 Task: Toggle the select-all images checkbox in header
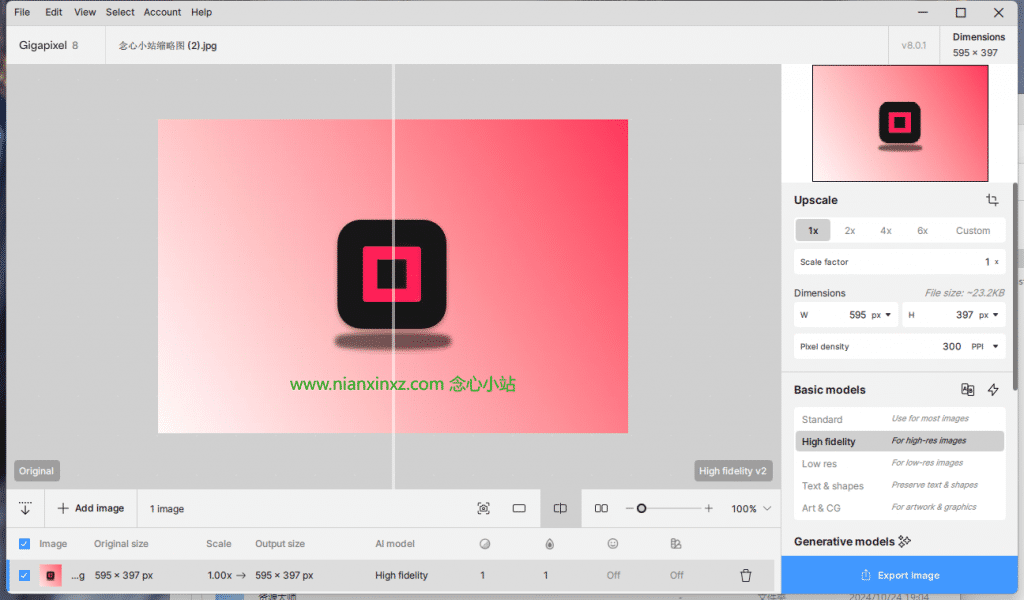coord(24,544)
